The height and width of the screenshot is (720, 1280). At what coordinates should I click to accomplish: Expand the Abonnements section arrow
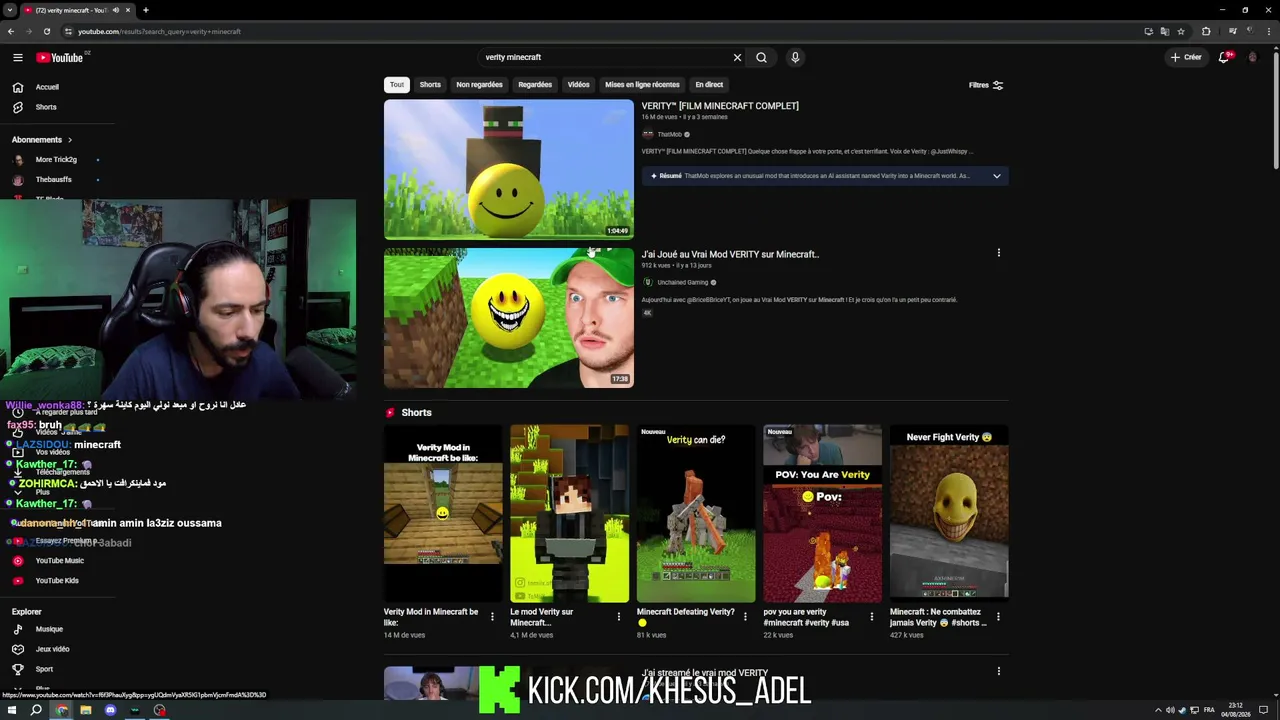(x=70, y=140)
